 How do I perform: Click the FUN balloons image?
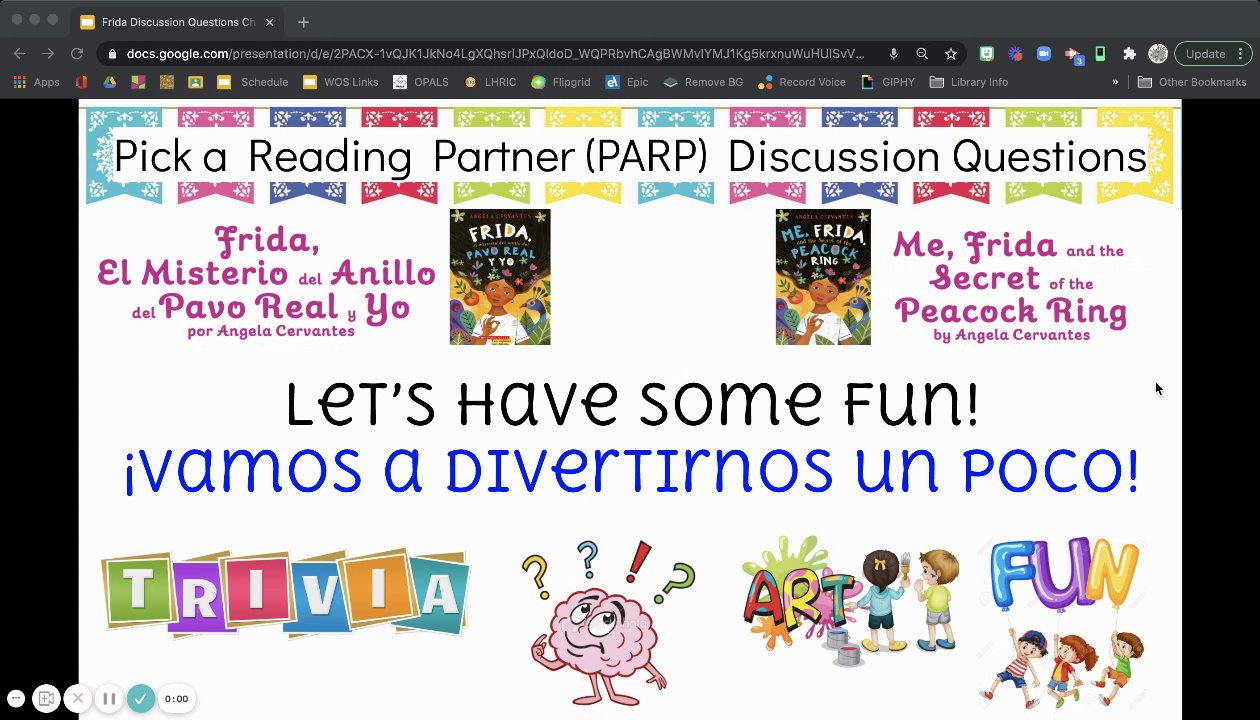point(1064,622)
